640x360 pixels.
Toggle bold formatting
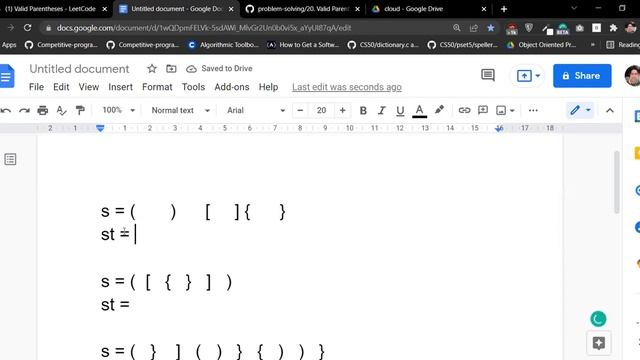(x=363, y=111)
